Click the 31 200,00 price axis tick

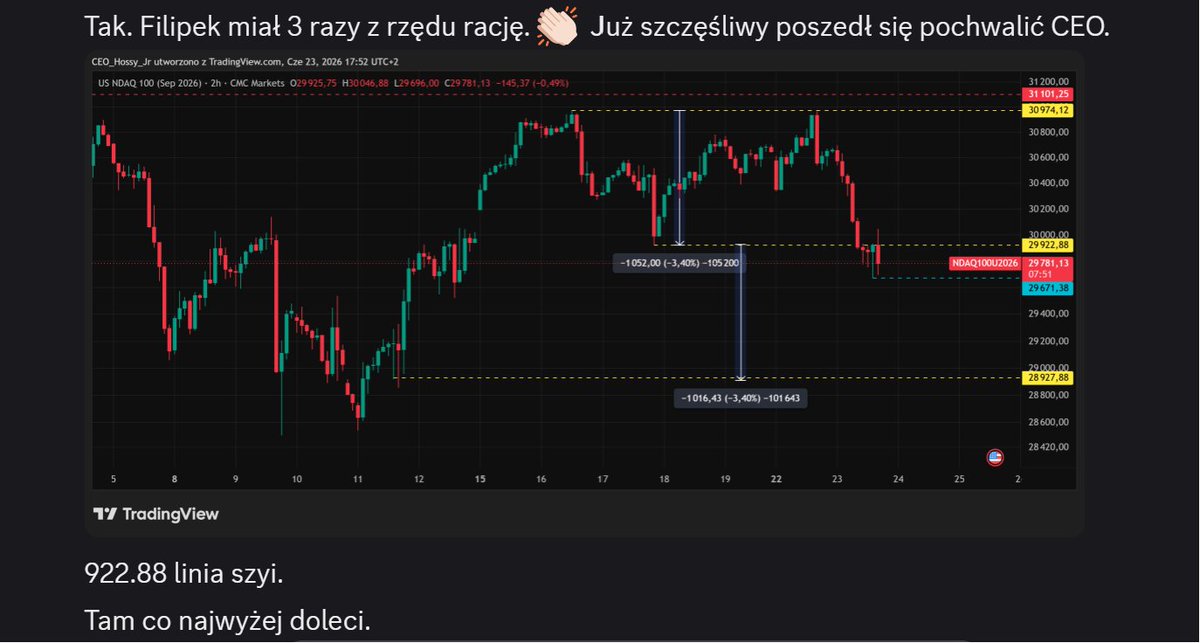(x=1048, y=81)
